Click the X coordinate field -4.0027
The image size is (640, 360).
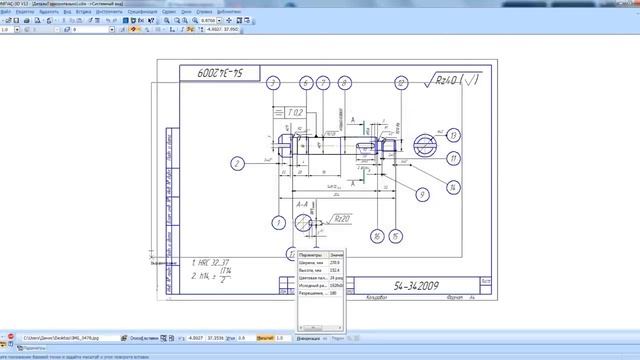(196, 338)
